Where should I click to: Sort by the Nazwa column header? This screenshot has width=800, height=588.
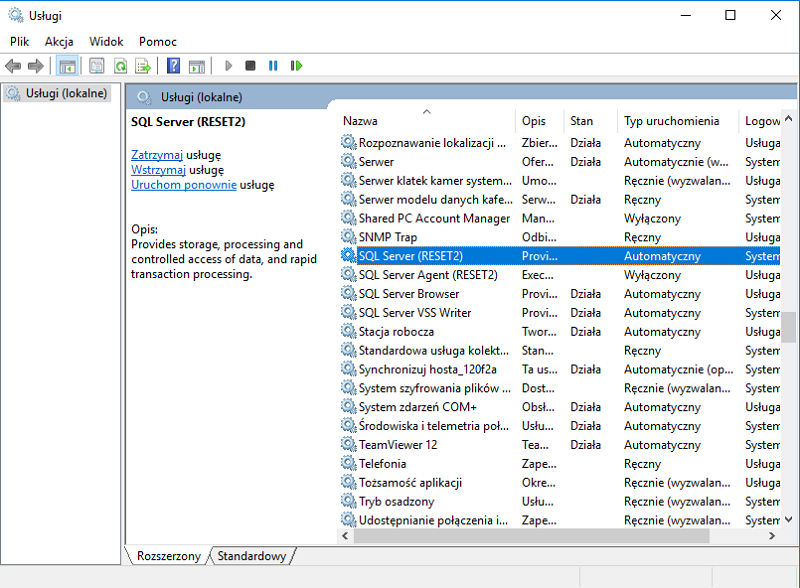click(x=427, y=121)
